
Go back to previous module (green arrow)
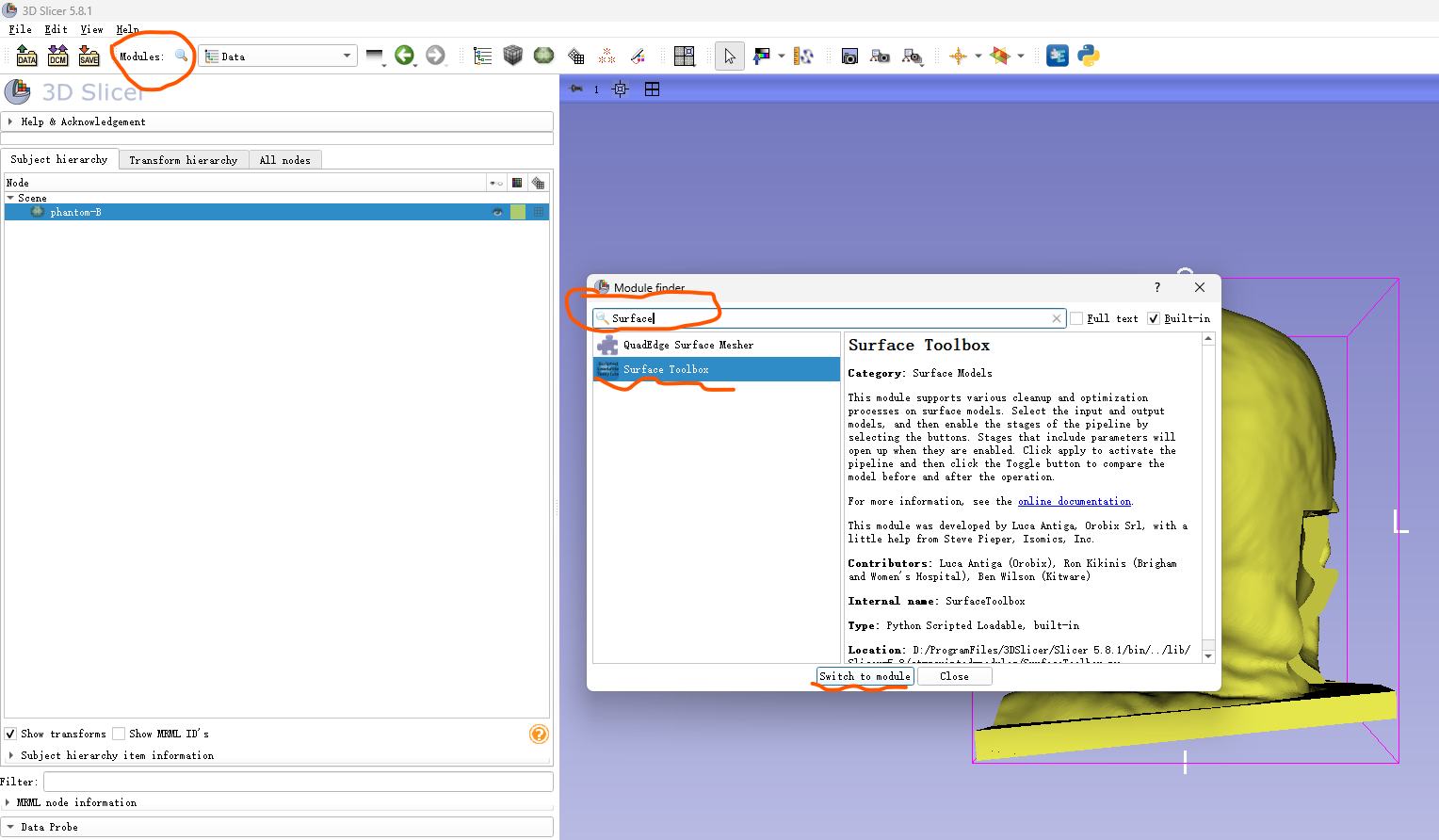pyautogui.click(x=404, y=56)
